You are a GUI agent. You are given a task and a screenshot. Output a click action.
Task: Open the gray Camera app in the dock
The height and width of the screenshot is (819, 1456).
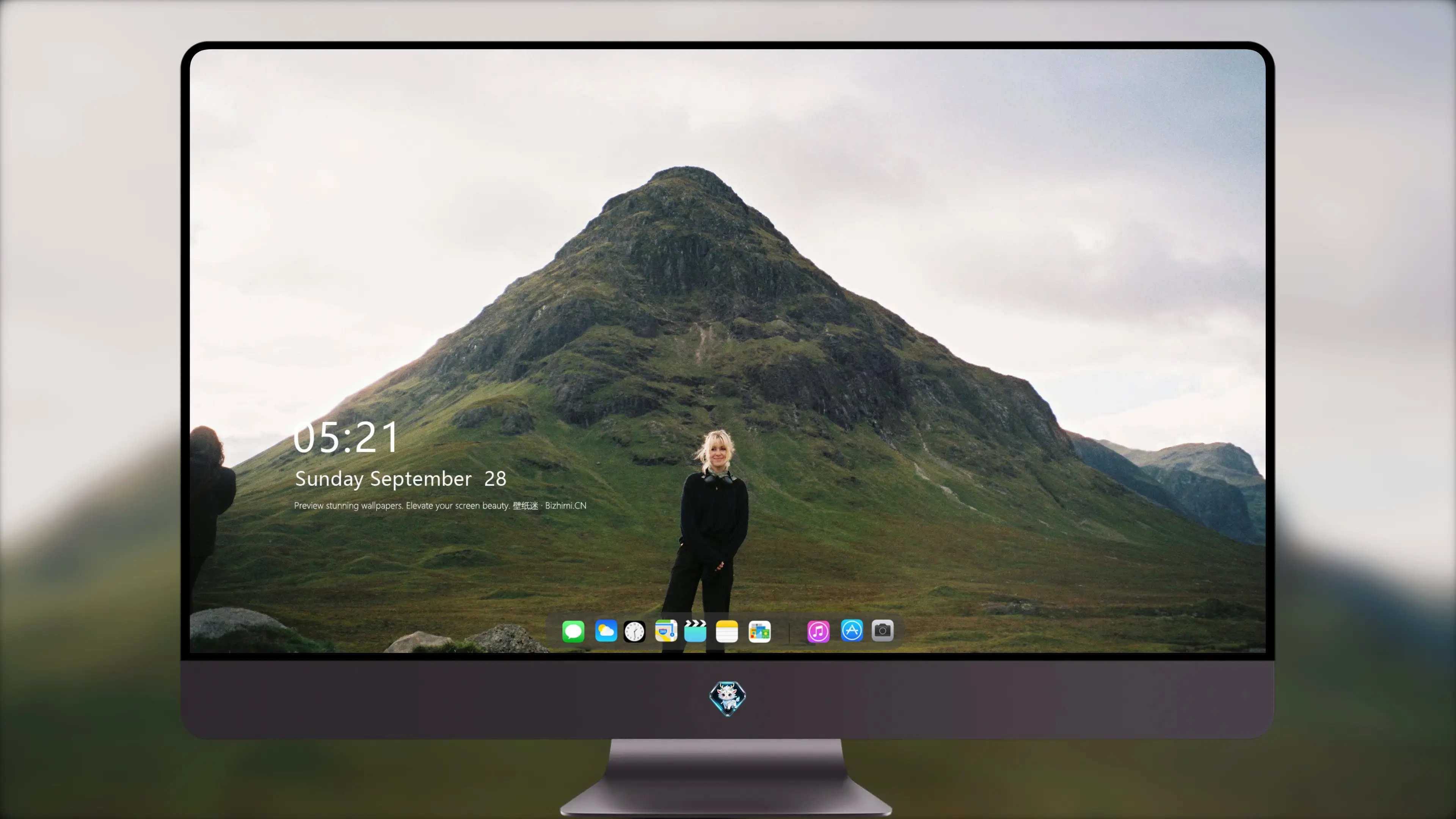click(882, 630)
